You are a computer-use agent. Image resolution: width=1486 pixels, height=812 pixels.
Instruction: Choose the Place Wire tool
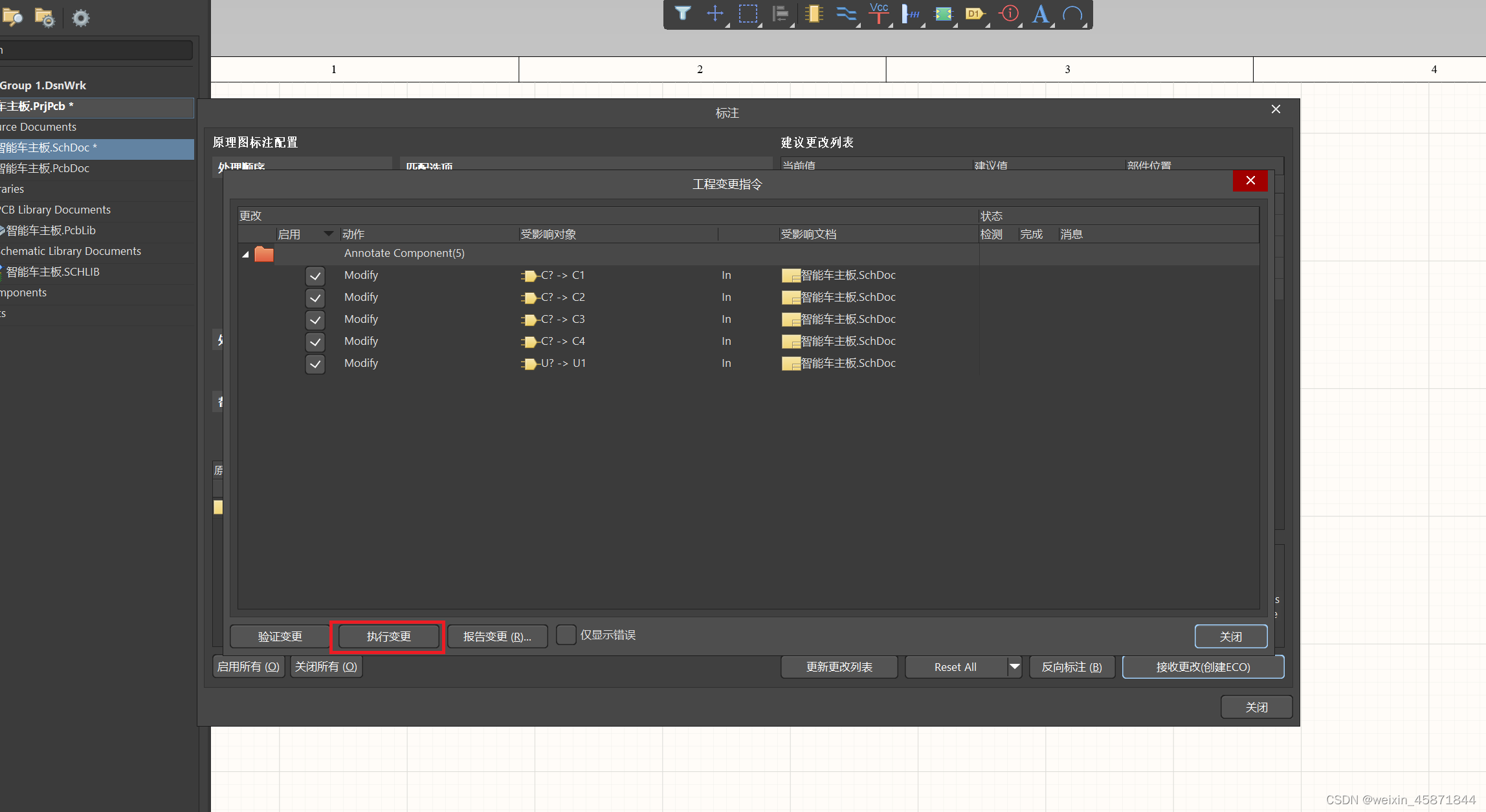tap(846, 14)
